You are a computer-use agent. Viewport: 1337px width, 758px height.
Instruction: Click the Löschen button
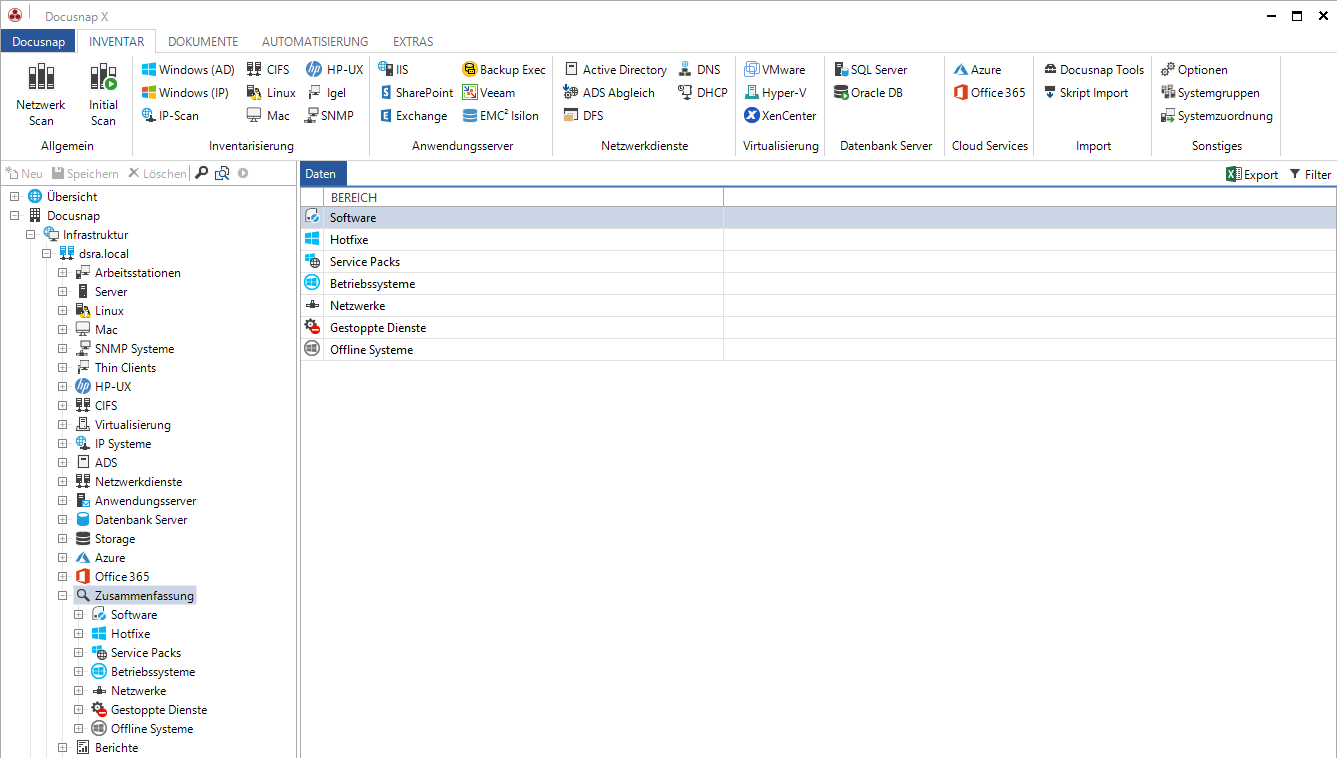pyautogui.click(x=157, y=174)
